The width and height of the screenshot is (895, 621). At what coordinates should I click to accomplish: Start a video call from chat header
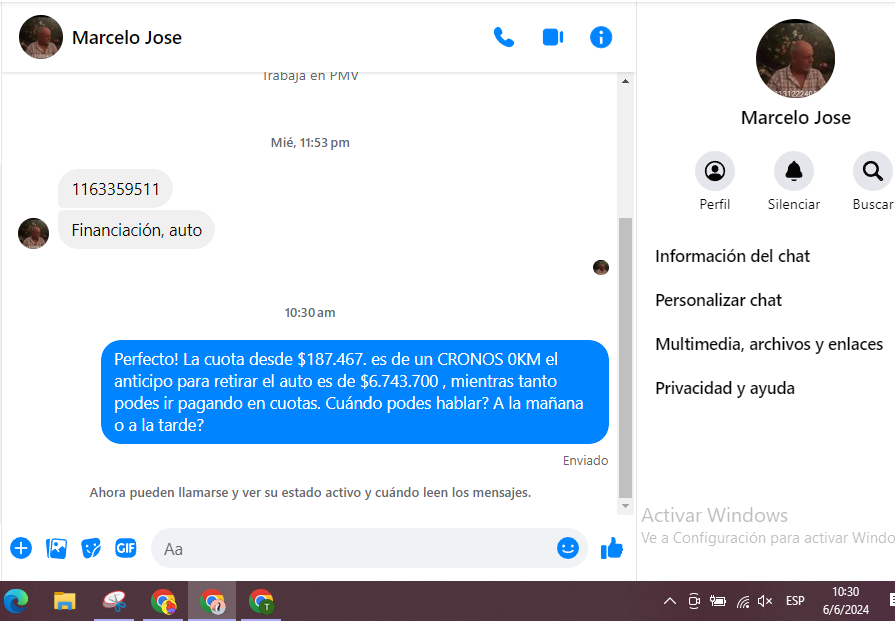(553, 38)
